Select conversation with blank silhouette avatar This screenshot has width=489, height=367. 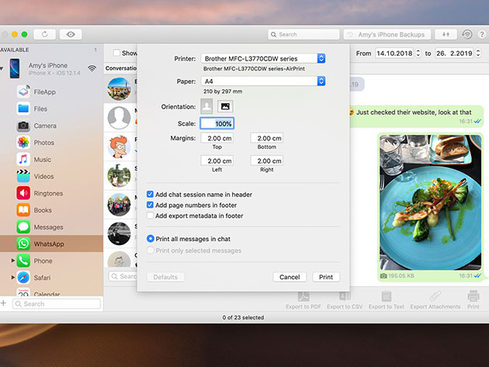(x=119, y=118)
